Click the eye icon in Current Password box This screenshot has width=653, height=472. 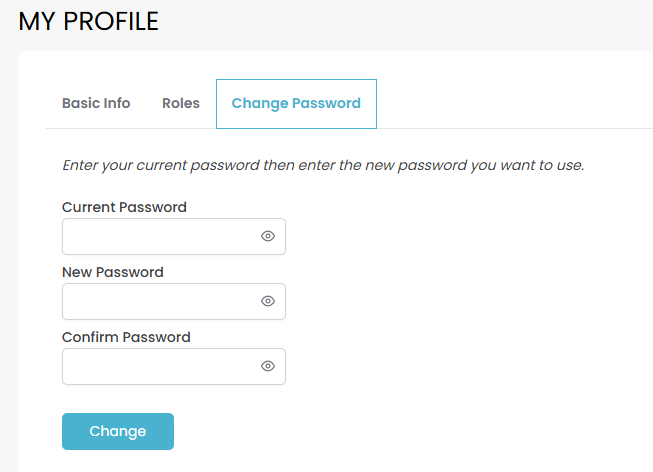coord(267,236)
